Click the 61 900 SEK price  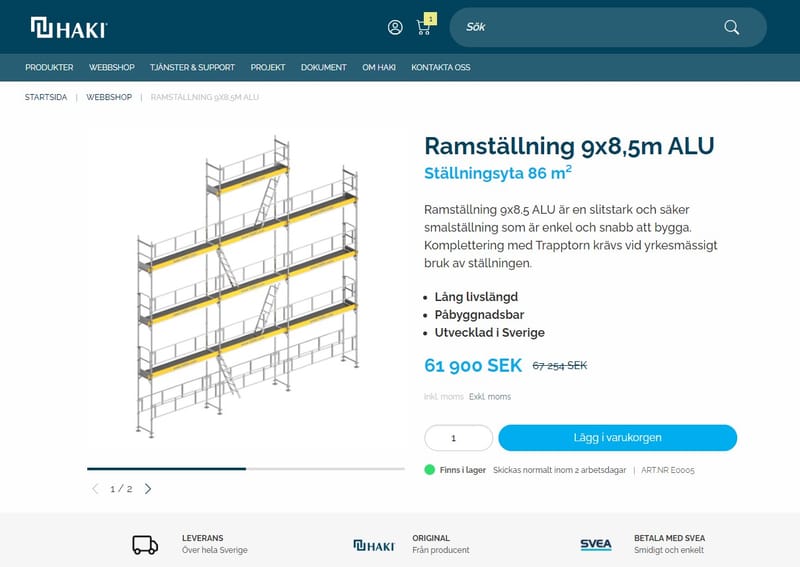473,365
